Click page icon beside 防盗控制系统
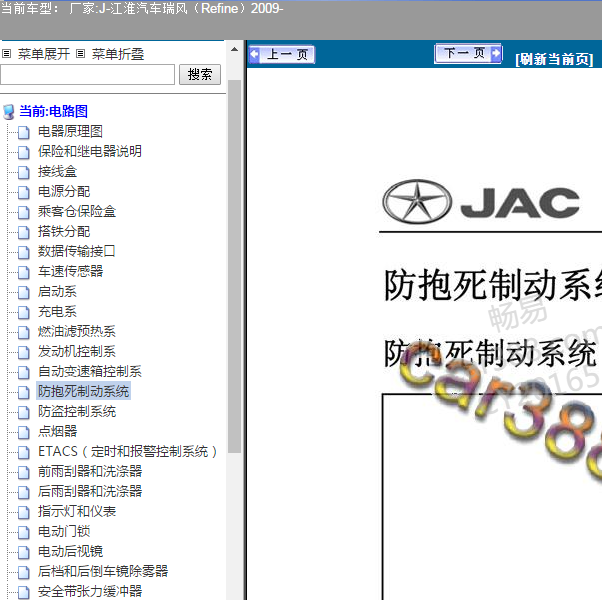Viewport: 602px width, 600px height. [x=24, y=412]
